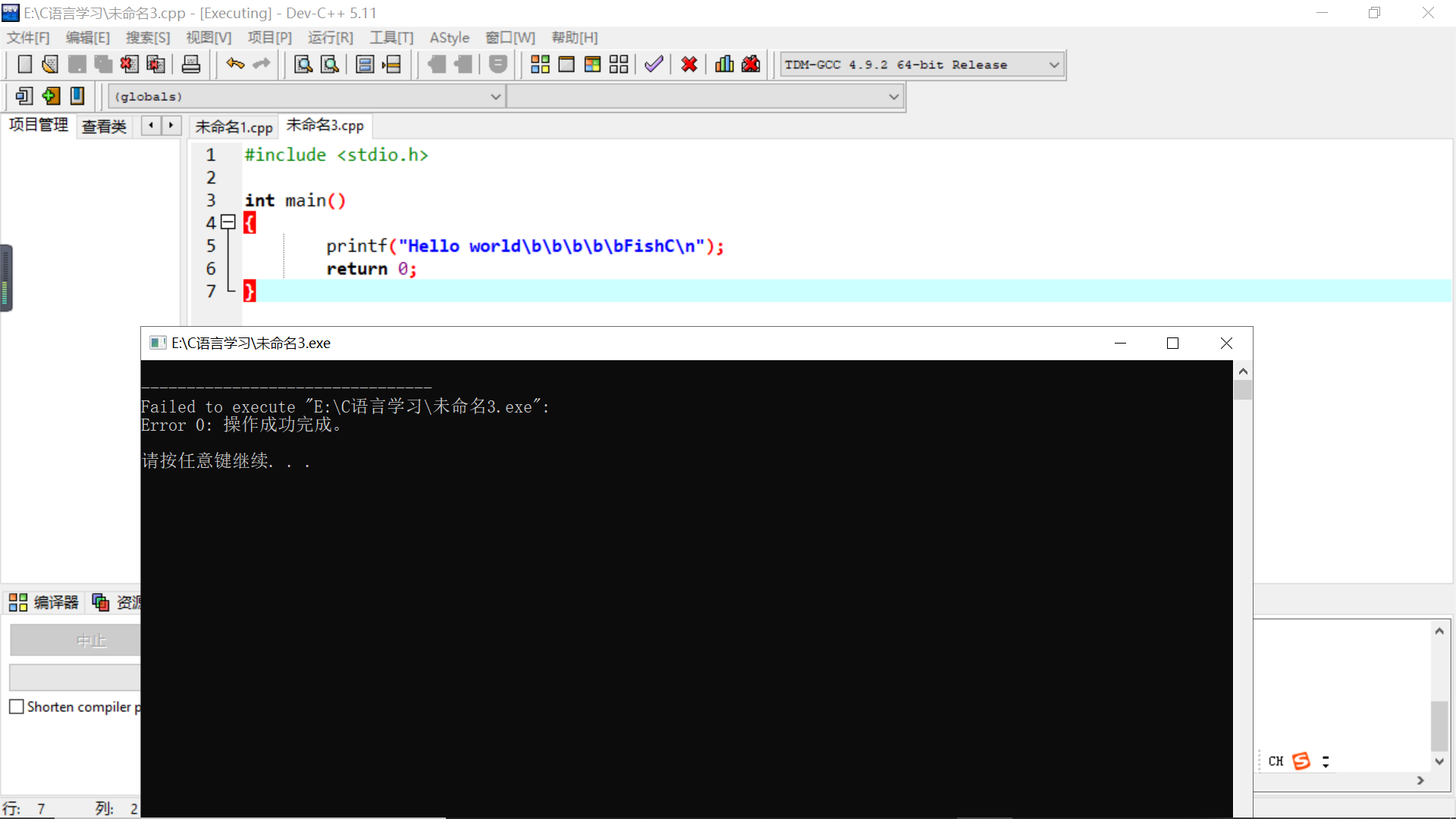The image size is (1456, 819).
Task: Open the 文件[F] menu
Action: (x=28, y=38)
